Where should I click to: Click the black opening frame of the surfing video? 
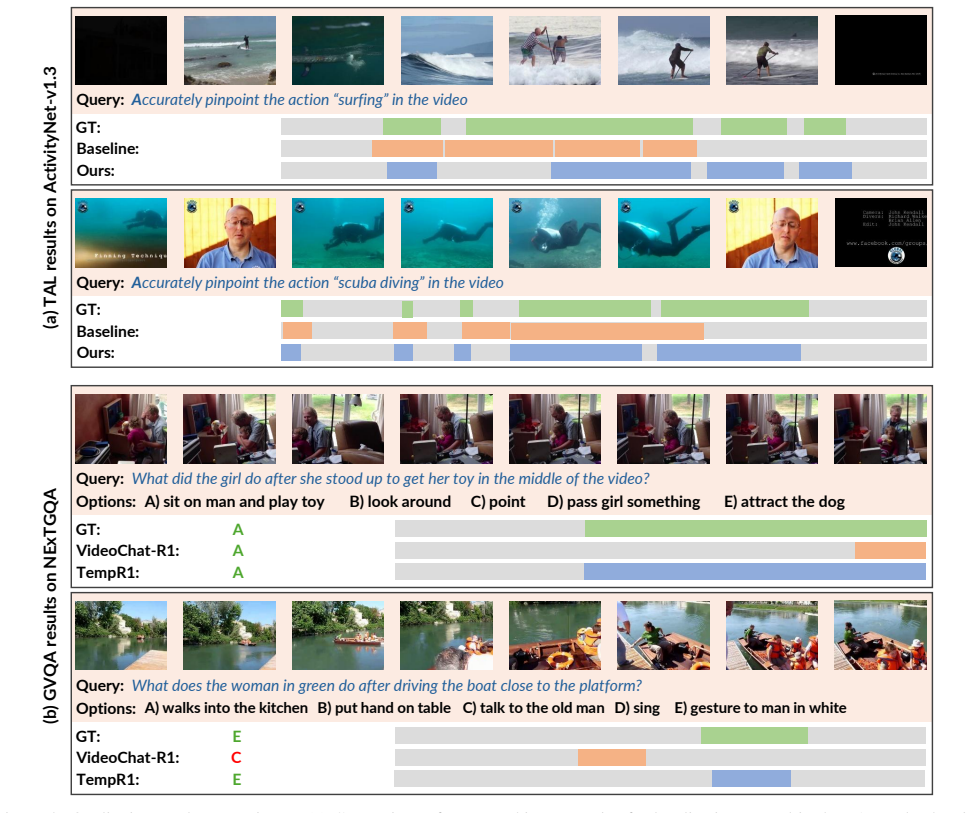121,50
